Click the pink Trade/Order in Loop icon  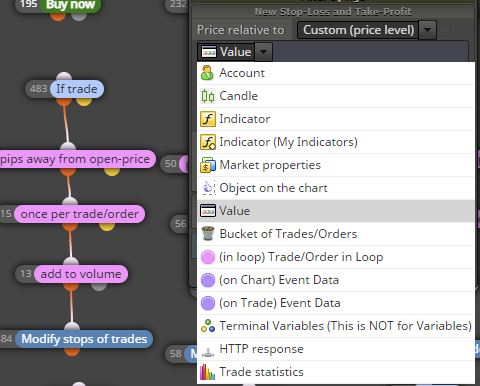pos(208,257)
